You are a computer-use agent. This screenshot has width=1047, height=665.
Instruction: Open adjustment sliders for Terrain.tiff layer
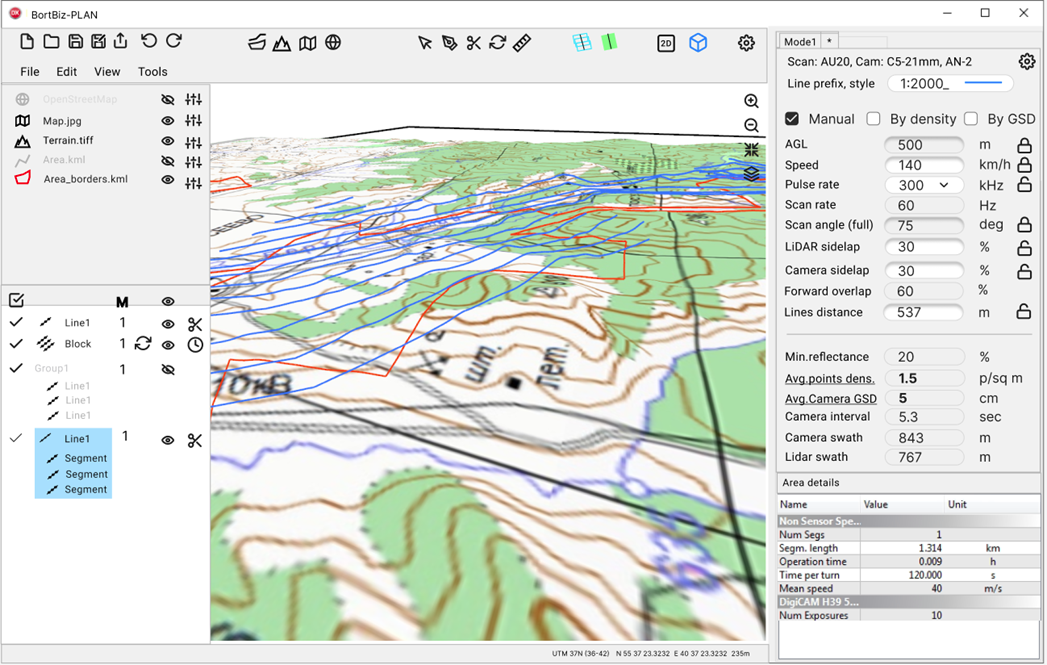[x=193, y=142]
